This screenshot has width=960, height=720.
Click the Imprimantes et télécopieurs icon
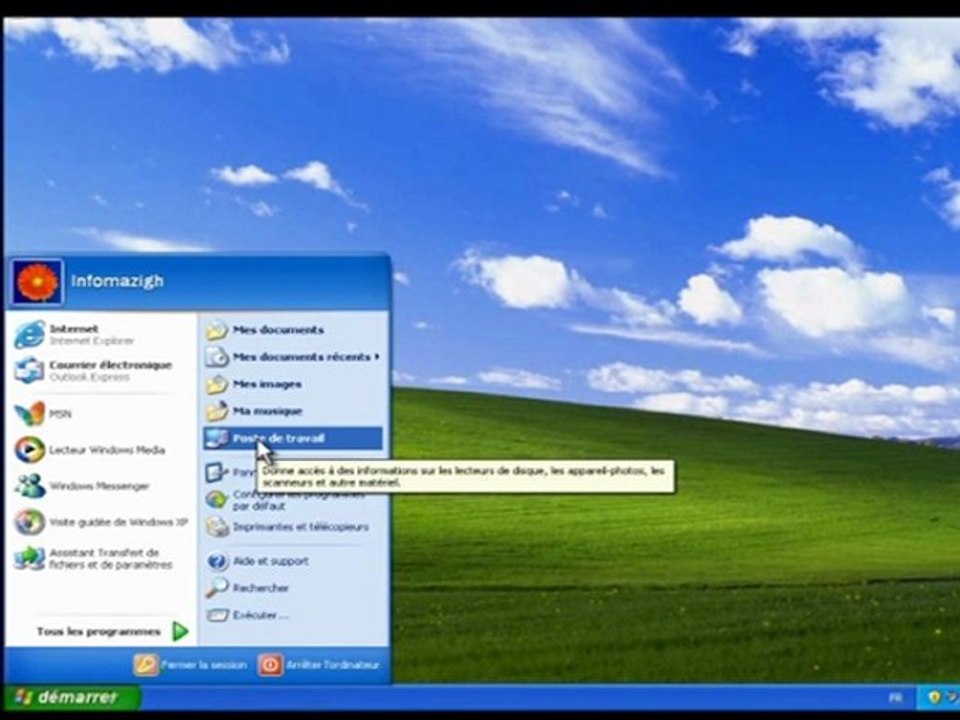click(217, 527)
